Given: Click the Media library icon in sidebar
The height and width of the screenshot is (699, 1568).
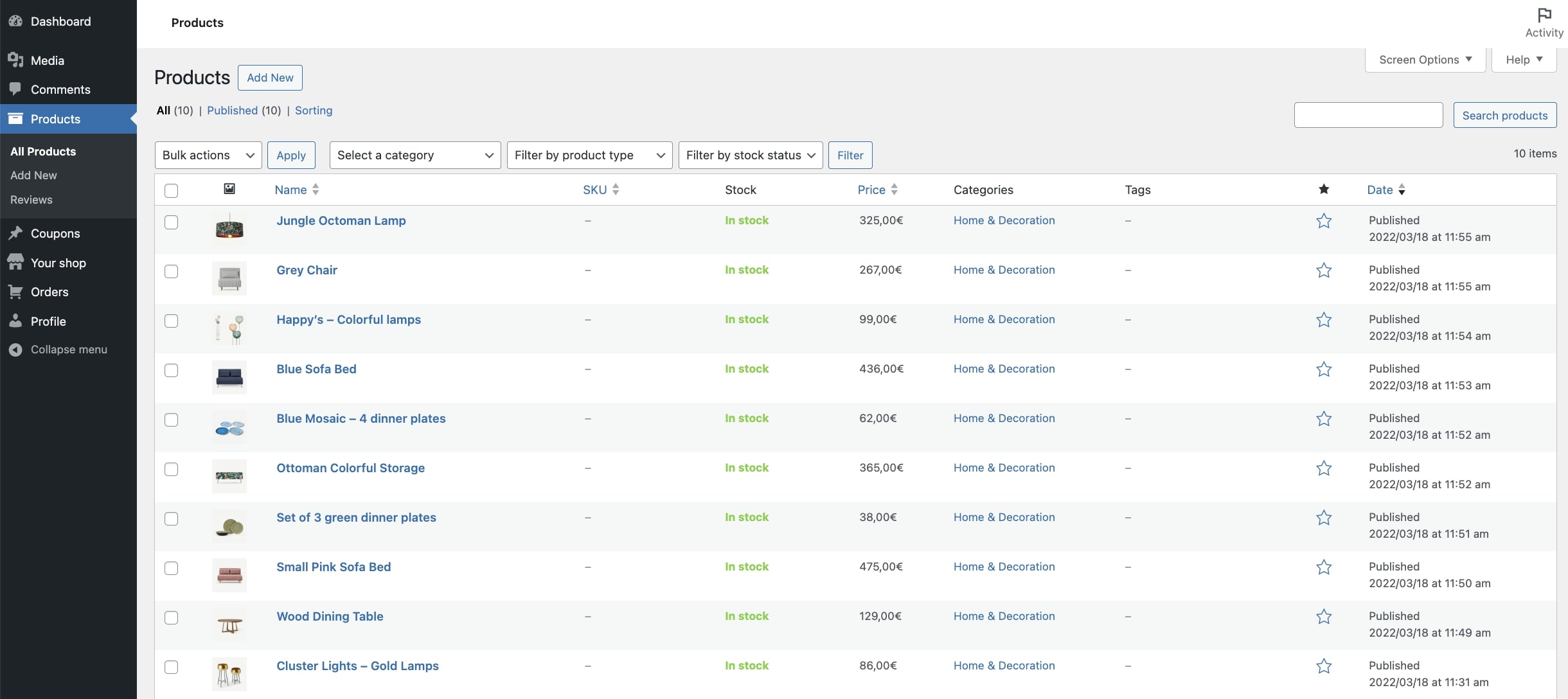Looking at the screenshot, I should [15, 60].
